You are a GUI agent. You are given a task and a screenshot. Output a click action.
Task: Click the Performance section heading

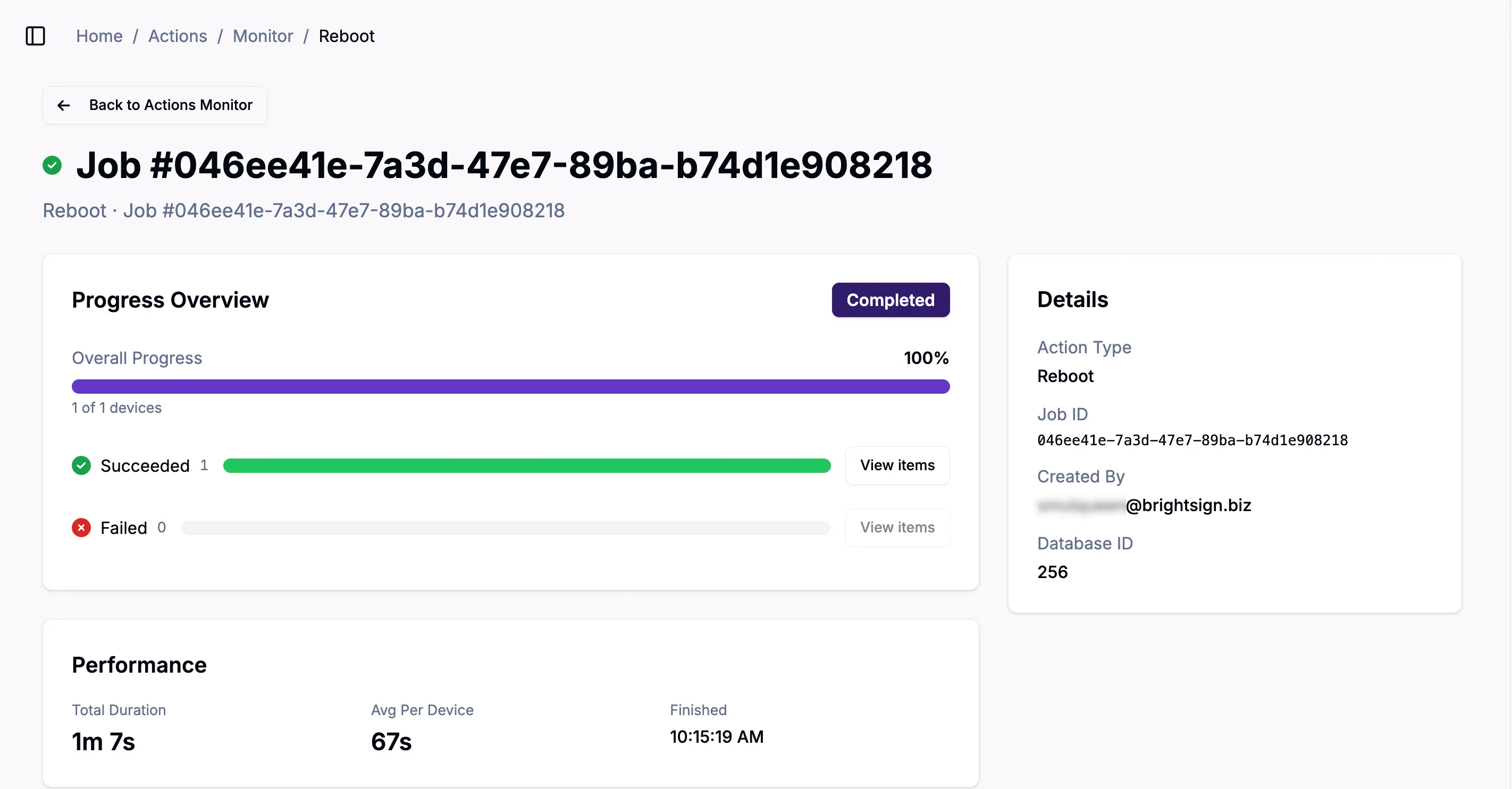139,665
